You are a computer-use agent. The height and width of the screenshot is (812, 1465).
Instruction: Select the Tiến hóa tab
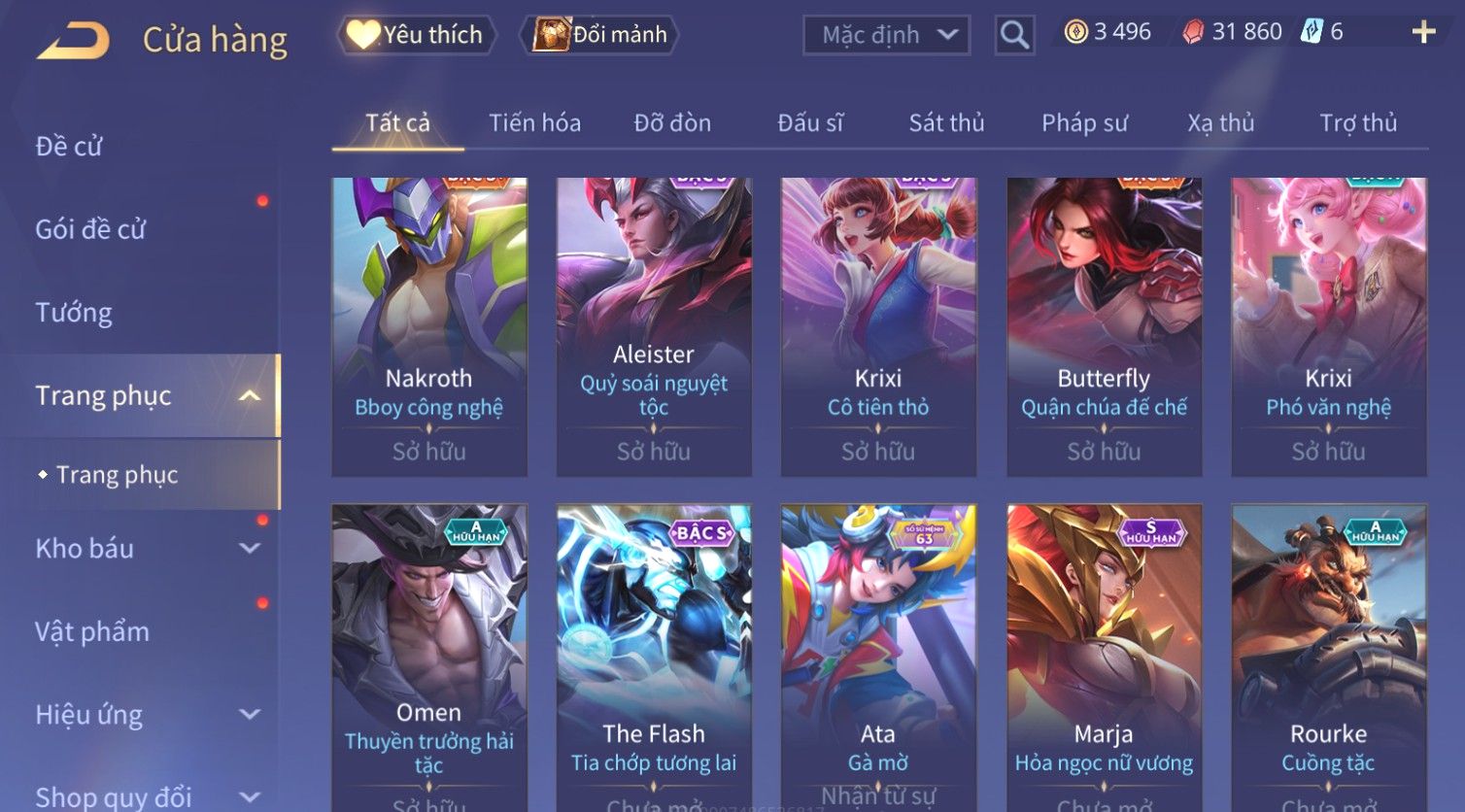(x=534, y=123)
